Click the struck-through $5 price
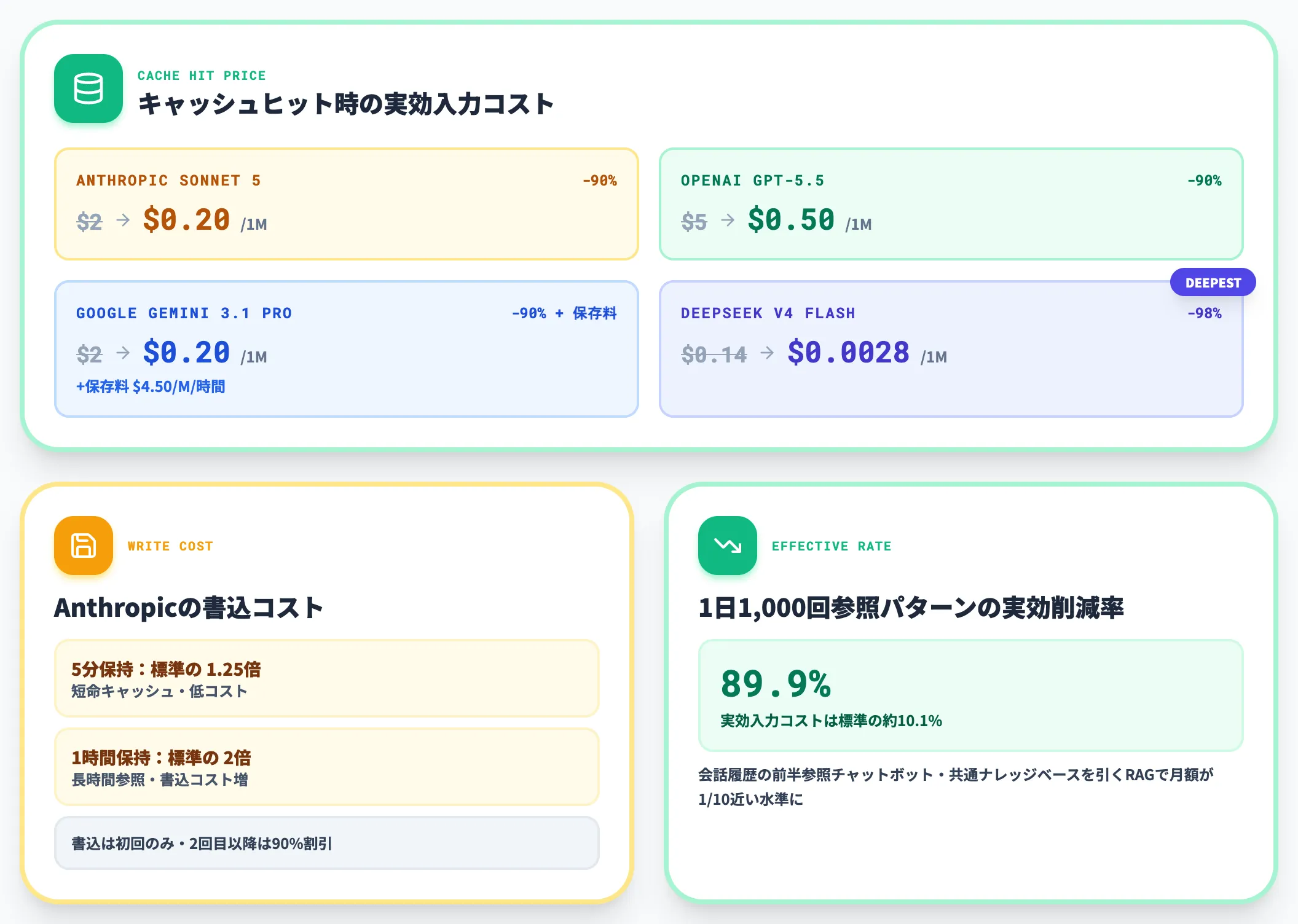Image resolution: width=1298 pixels, height=924 pixels. (x=694, y=222)
